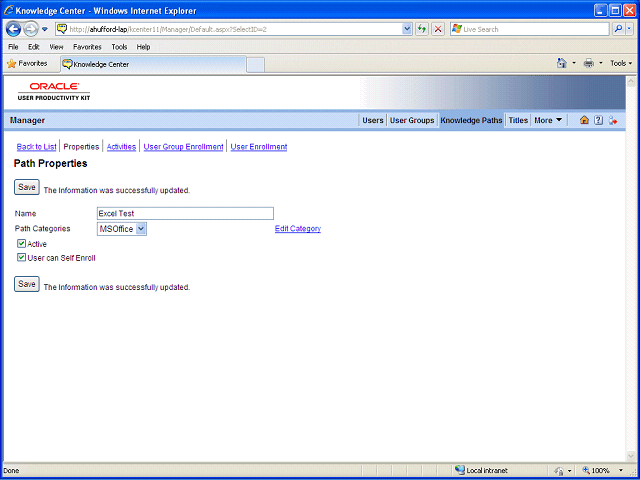Open the Print options dropdown arrow
This screenshot has width=640, height=480.
point(601,63)
